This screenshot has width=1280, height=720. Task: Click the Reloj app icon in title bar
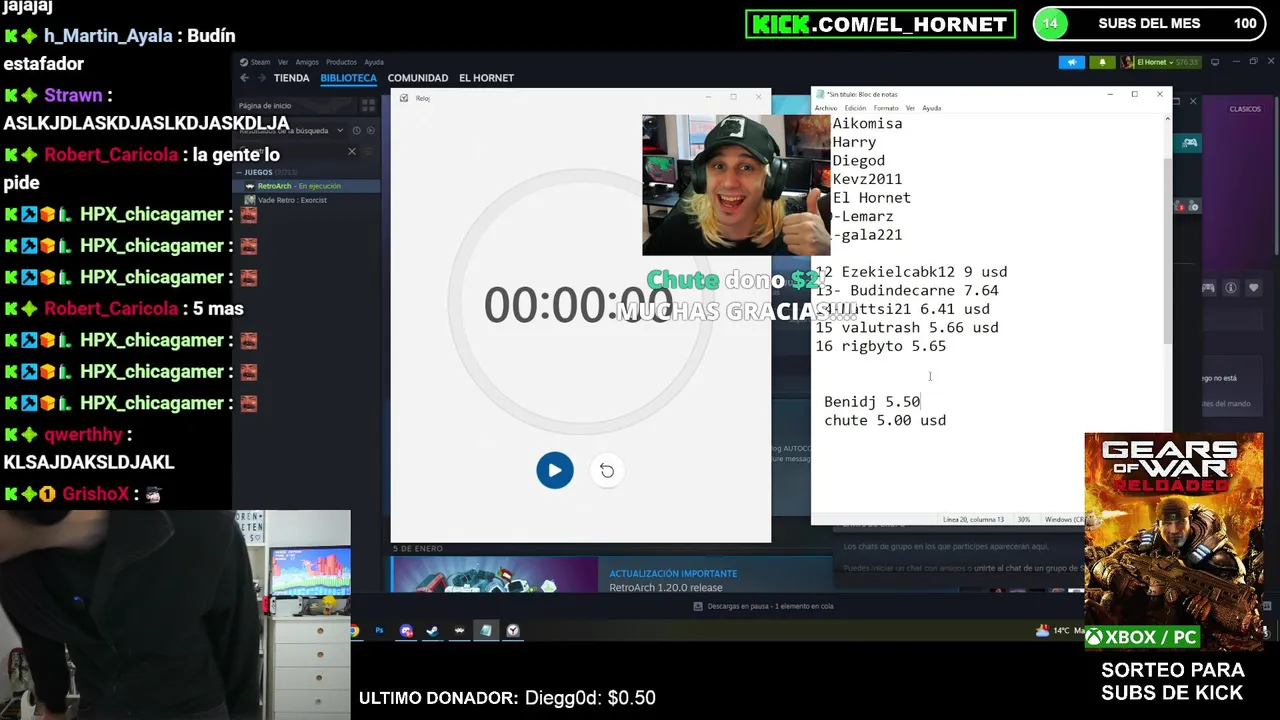[x=404, y=98]
